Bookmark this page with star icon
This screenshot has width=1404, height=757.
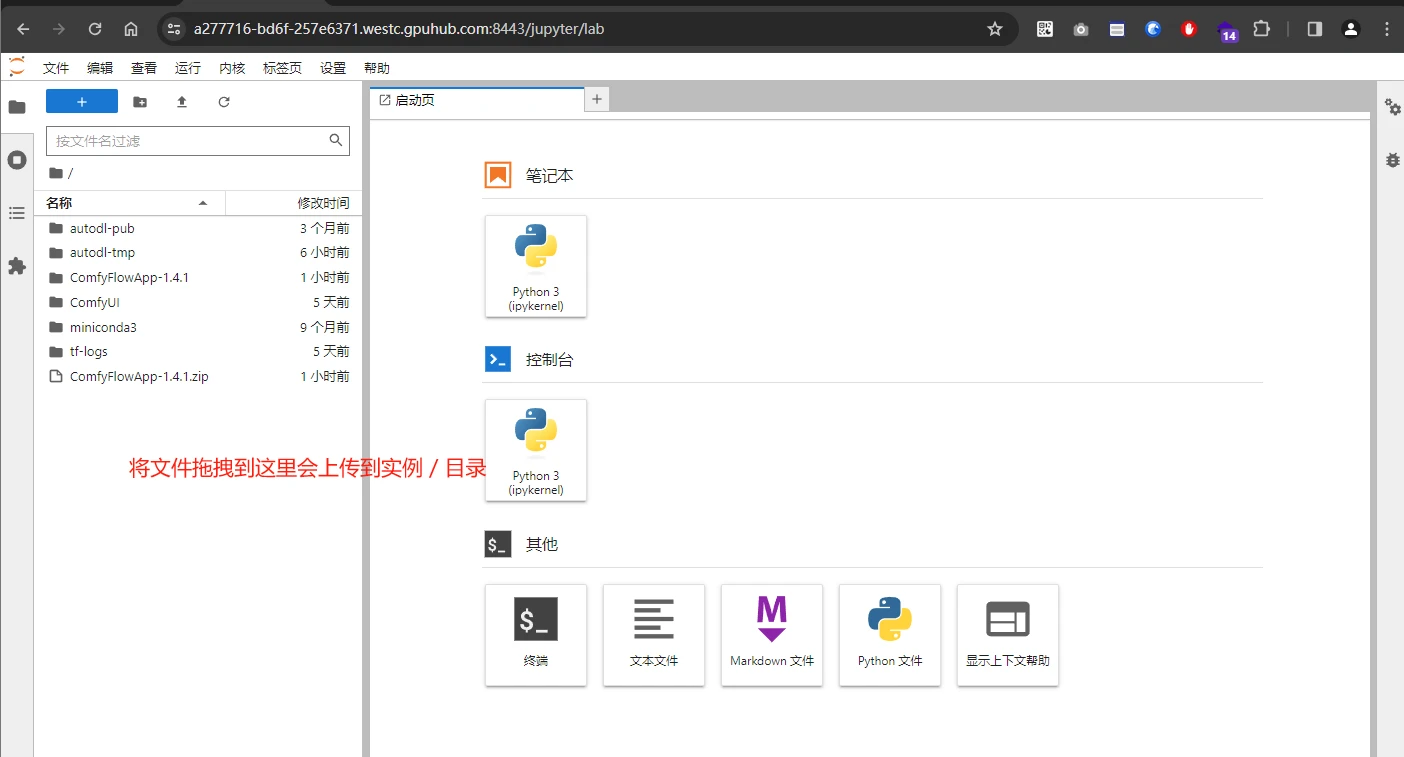coord(994,29)
